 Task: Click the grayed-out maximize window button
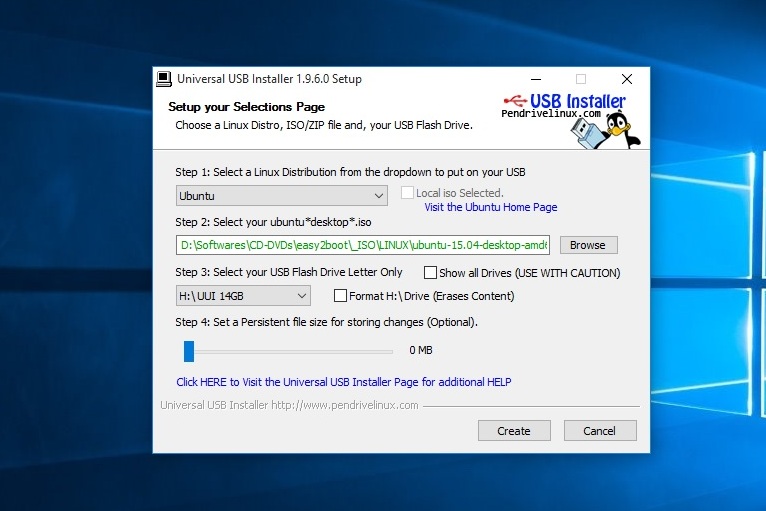[581, 79]
